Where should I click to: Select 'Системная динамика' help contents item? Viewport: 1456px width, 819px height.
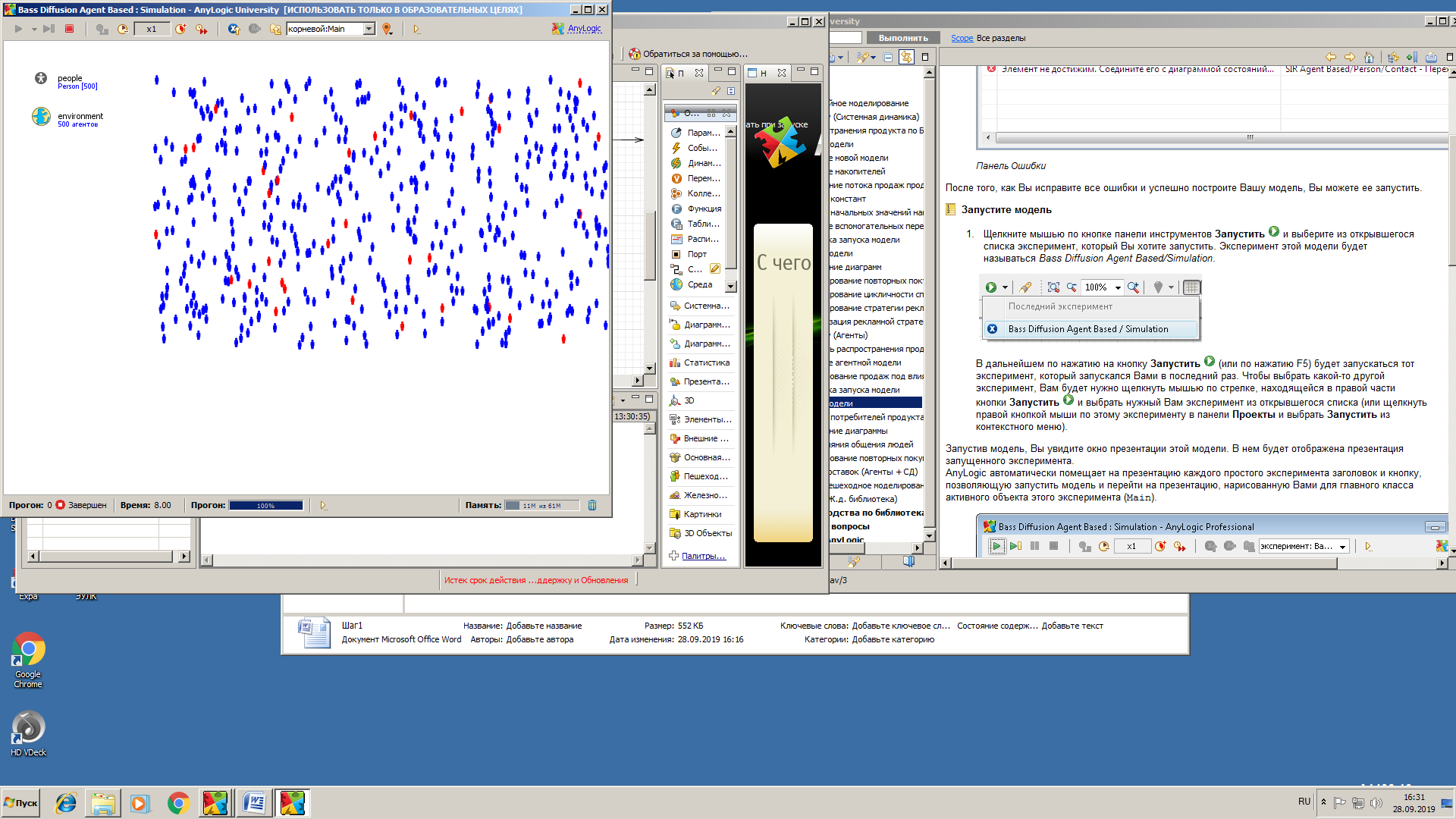coord(876,117)
